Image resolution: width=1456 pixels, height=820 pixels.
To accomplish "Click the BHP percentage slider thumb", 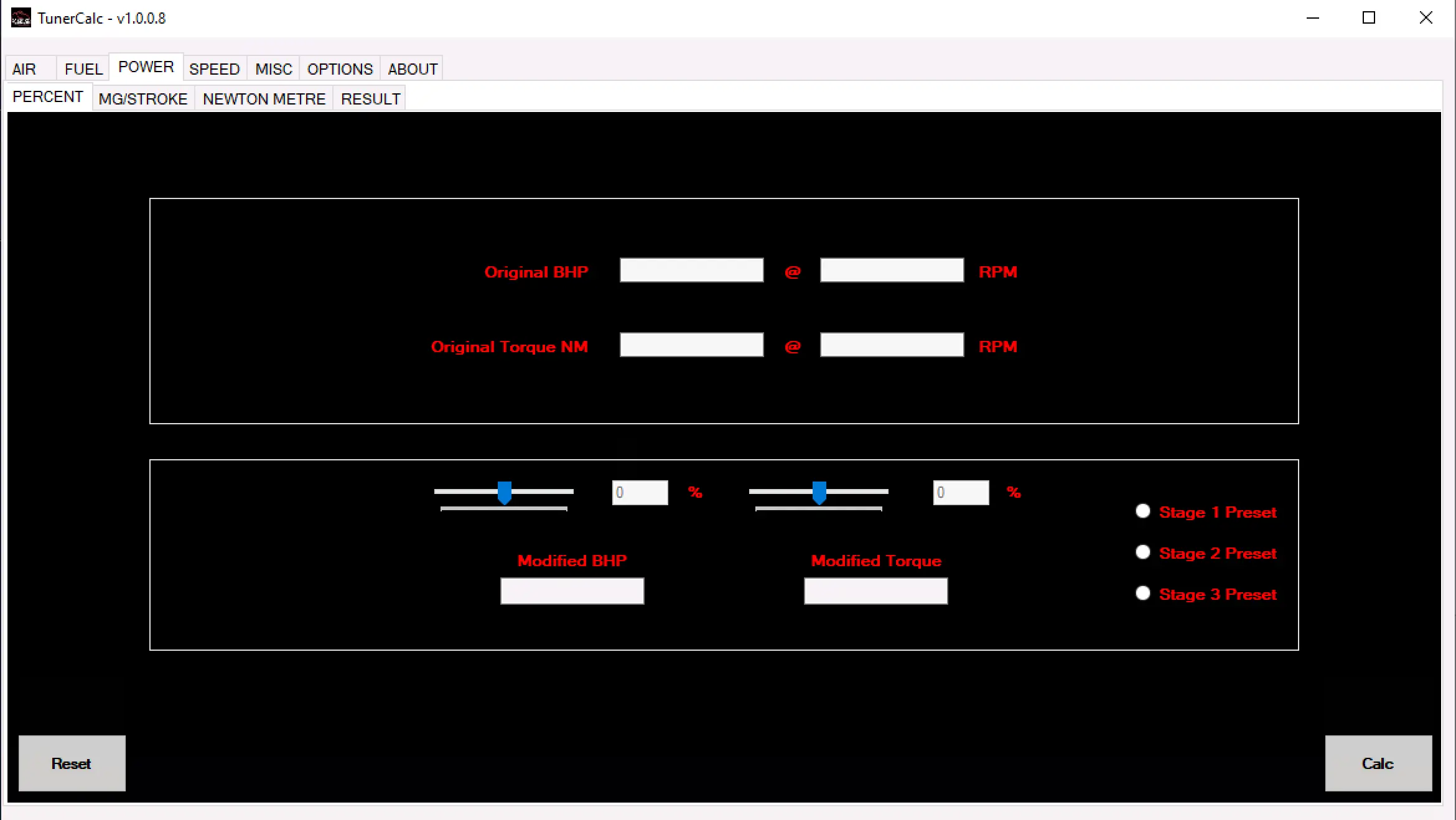I will (x=505, y=493).
